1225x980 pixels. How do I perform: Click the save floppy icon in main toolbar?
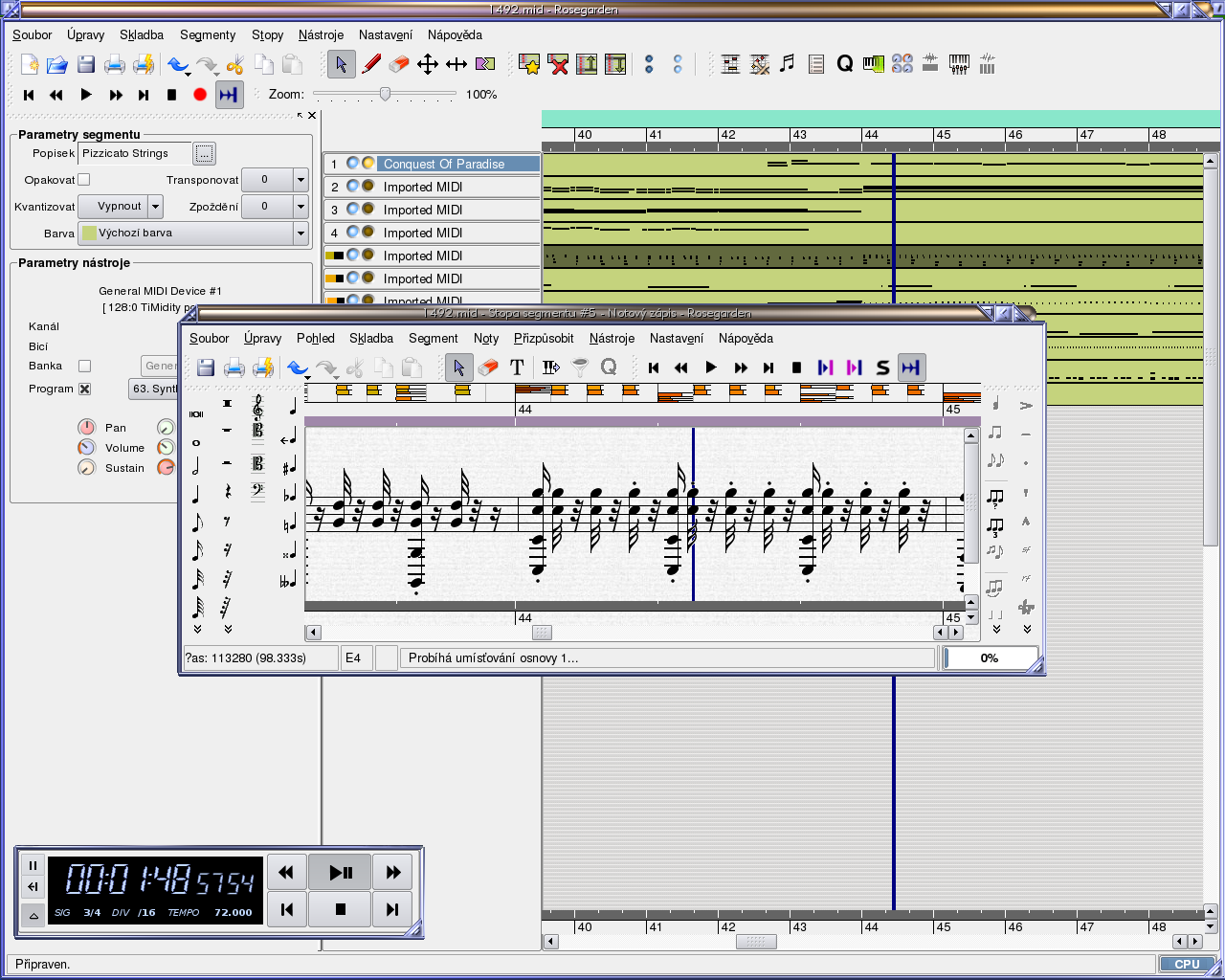[86, 64]
